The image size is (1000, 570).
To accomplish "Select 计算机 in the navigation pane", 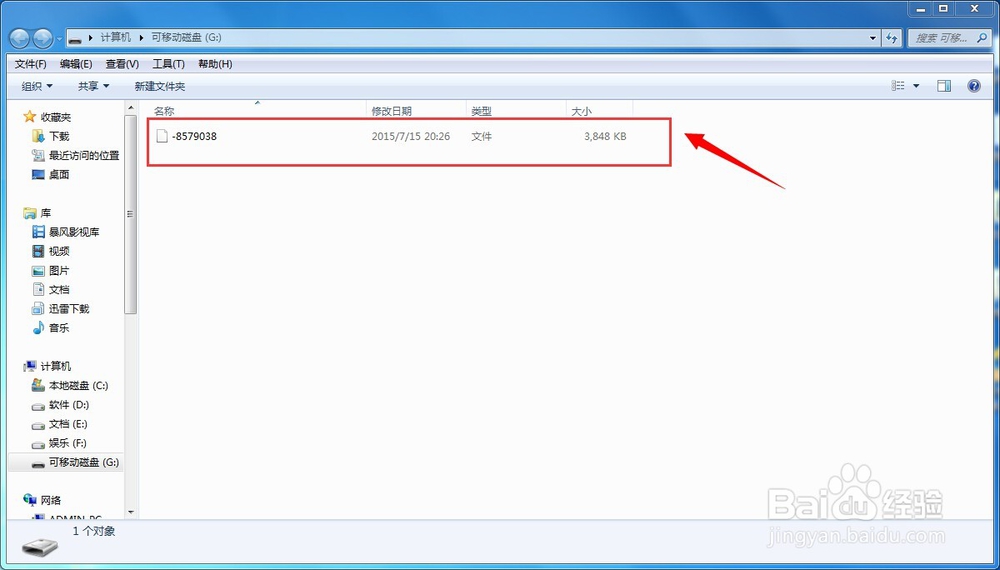I will pos(55,366).
